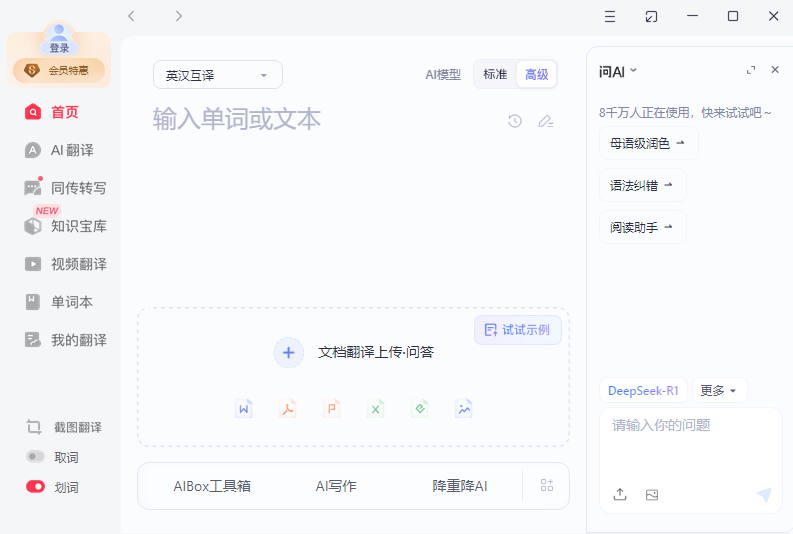Open the hamburger menu in the title bar
This screenshot has height=534, width=793.
[610, 17]
